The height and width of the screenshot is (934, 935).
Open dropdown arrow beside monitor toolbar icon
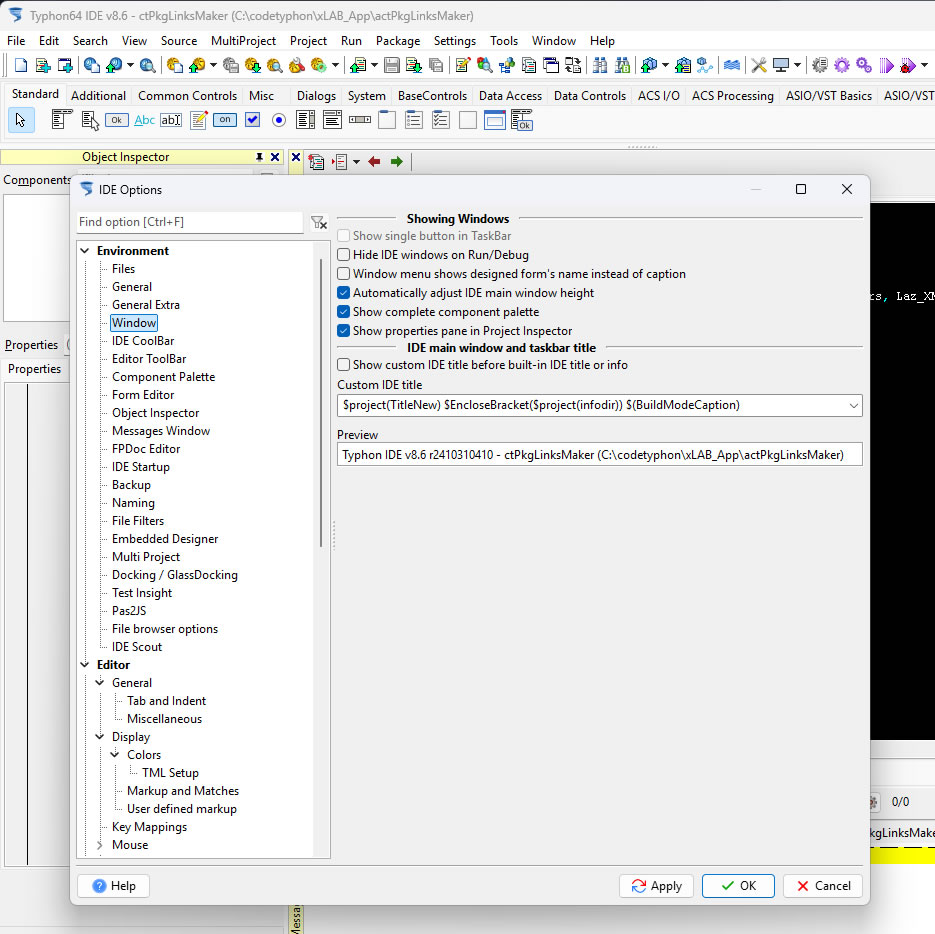[x=797, y=65]
